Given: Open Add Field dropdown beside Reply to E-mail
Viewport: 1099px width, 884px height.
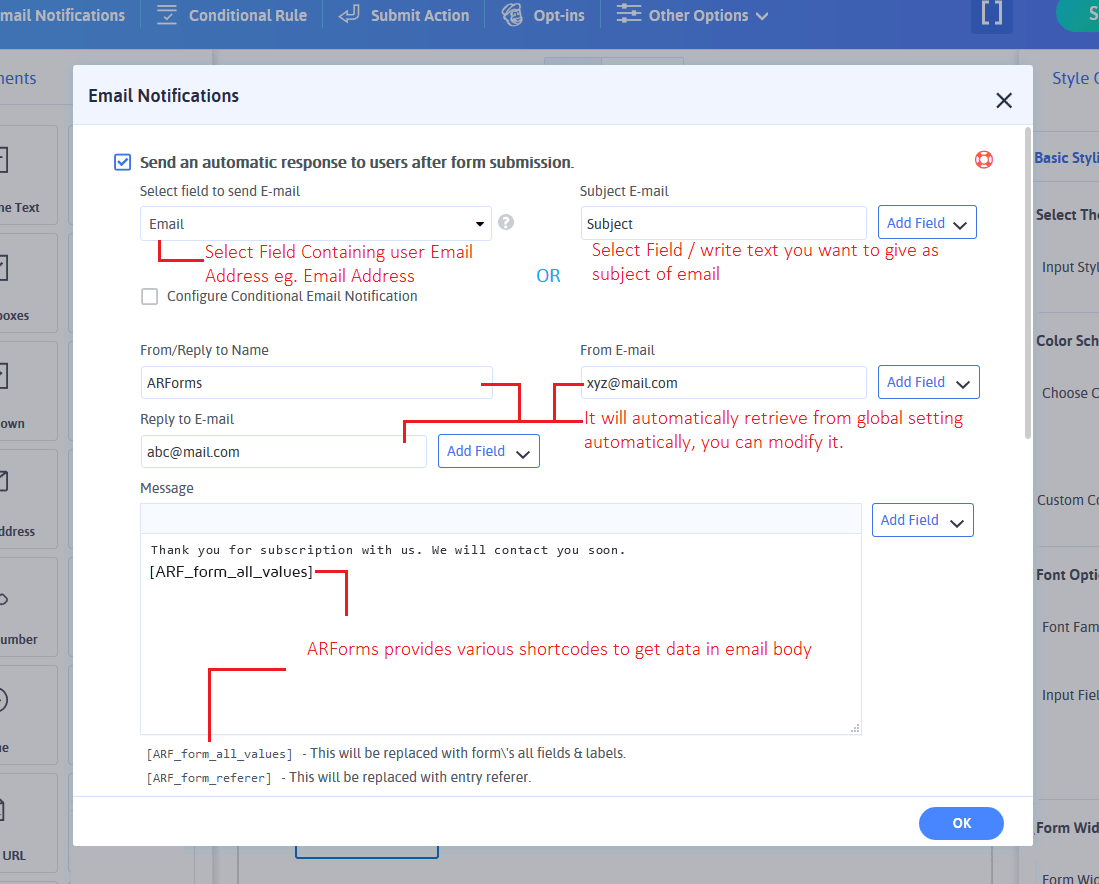Looking at the screenshot, I should point(488,451).
